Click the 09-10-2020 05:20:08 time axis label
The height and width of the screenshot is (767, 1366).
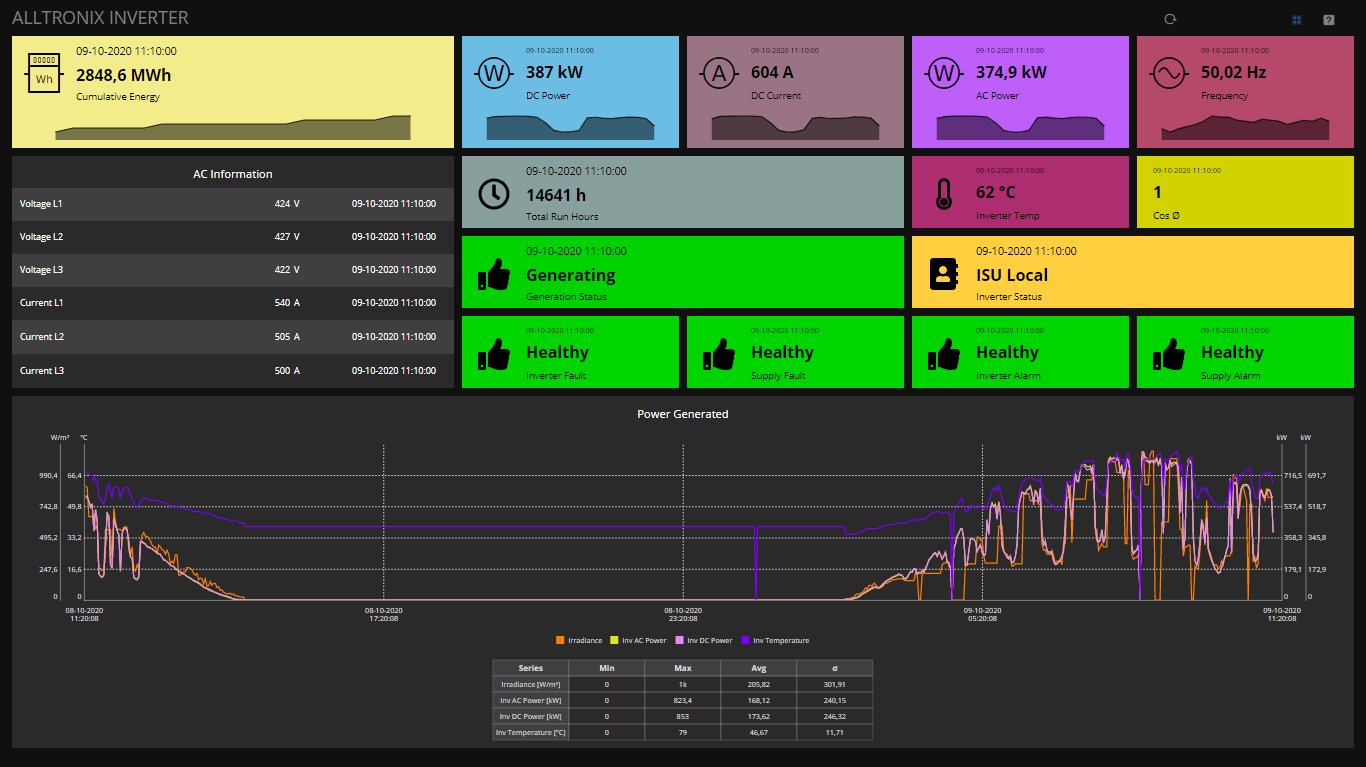(982, 614)
